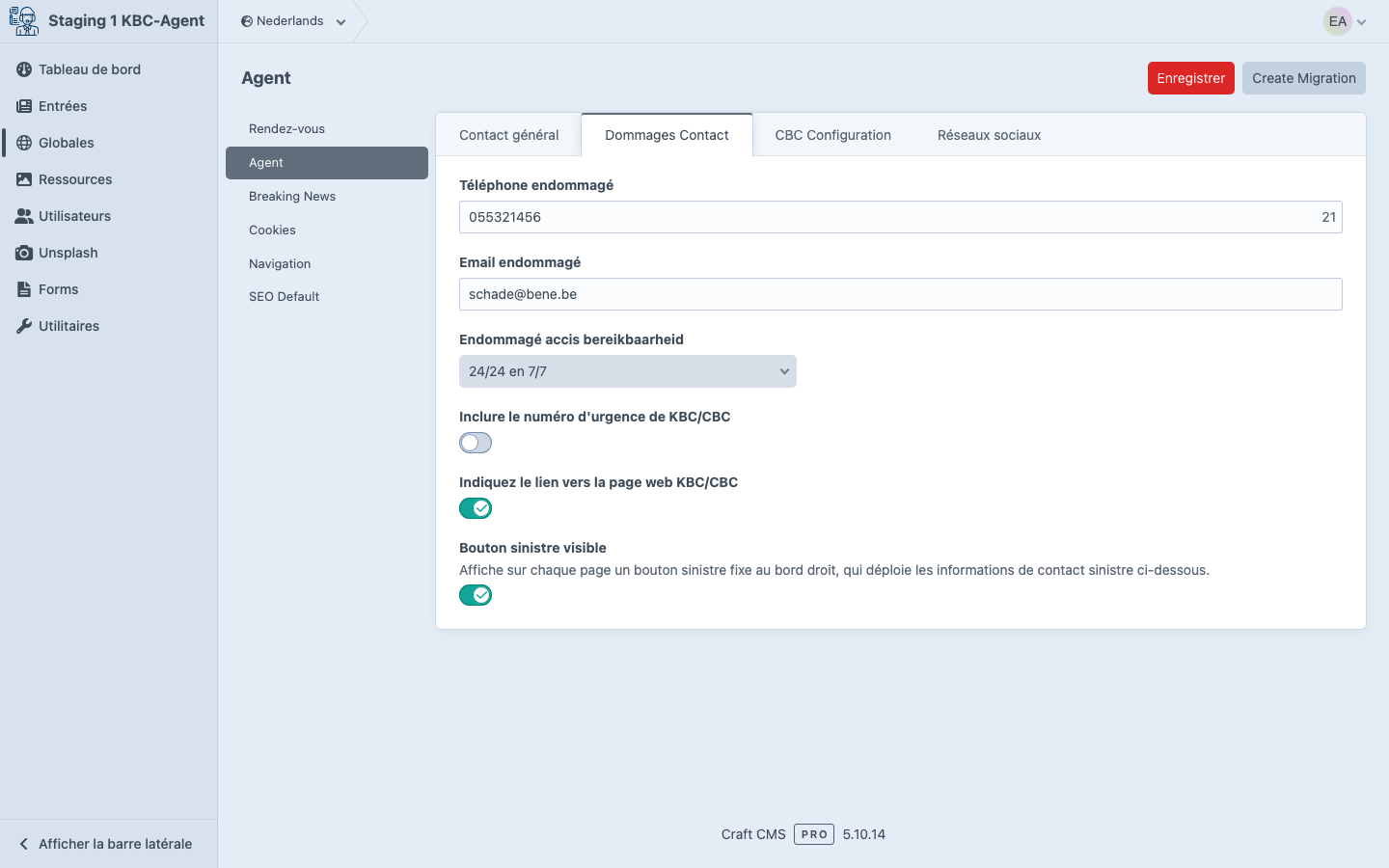This screenshot has width=1389, height=868.
Task: Click the Endommagé accis bereikbaarheid label
Action: coord(571,339)
